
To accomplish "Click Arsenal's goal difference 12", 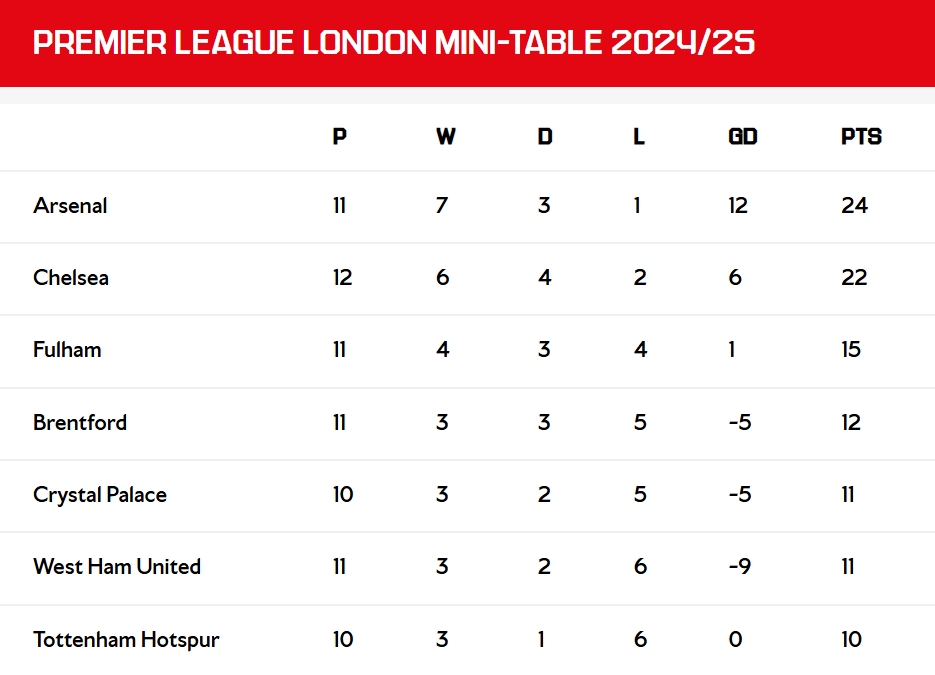I will [x=738, y=206].
